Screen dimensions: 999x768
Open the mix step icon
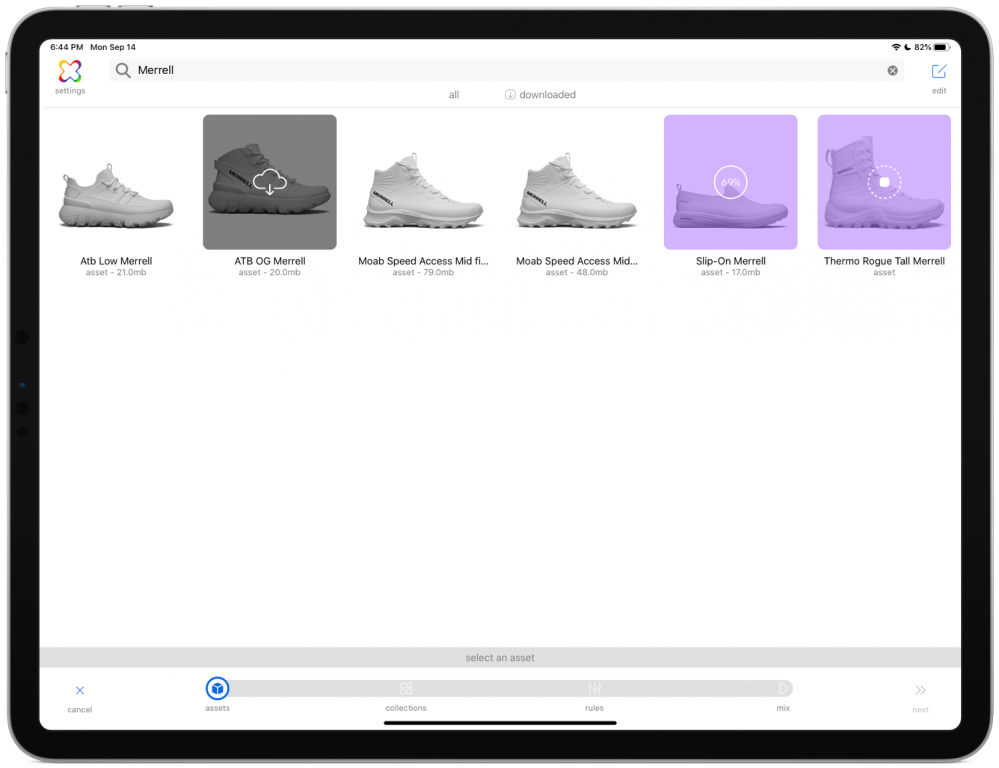(x=783, y=688)
